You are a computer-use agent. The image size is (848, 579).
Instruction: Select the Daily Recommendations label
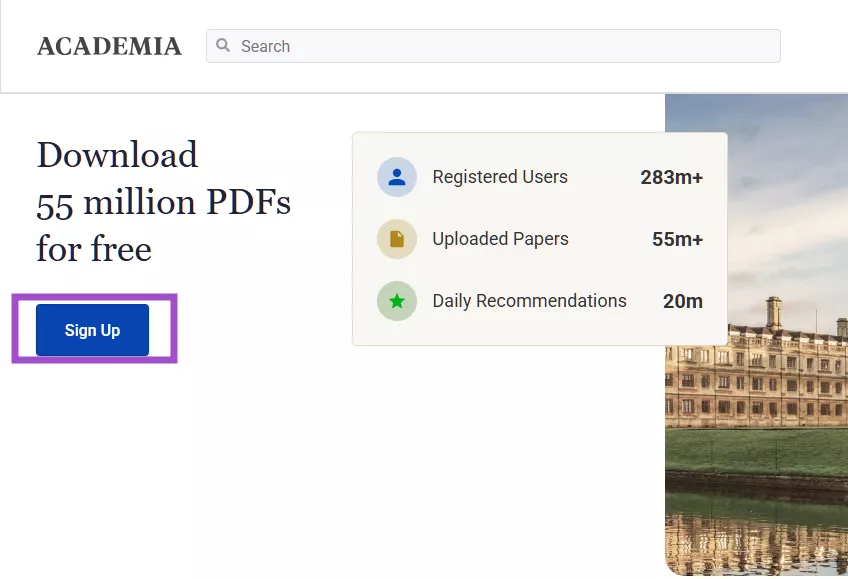(x=529, y=301)
